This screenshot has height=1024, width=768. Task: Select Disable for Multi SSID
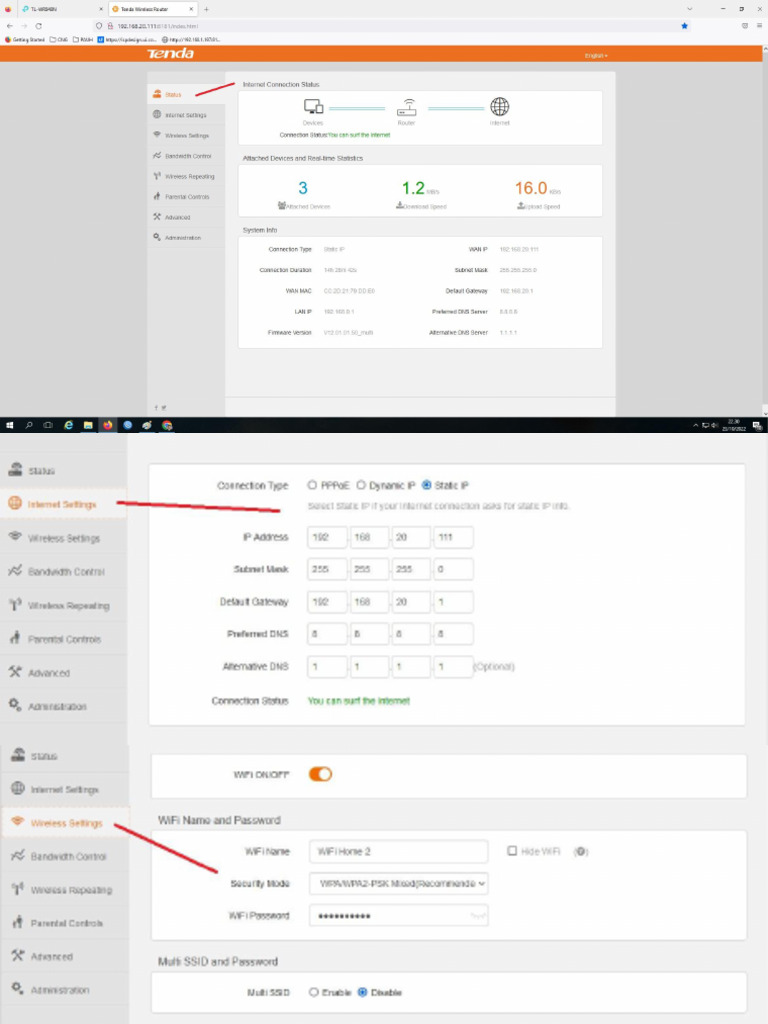(x=362, y=992)
